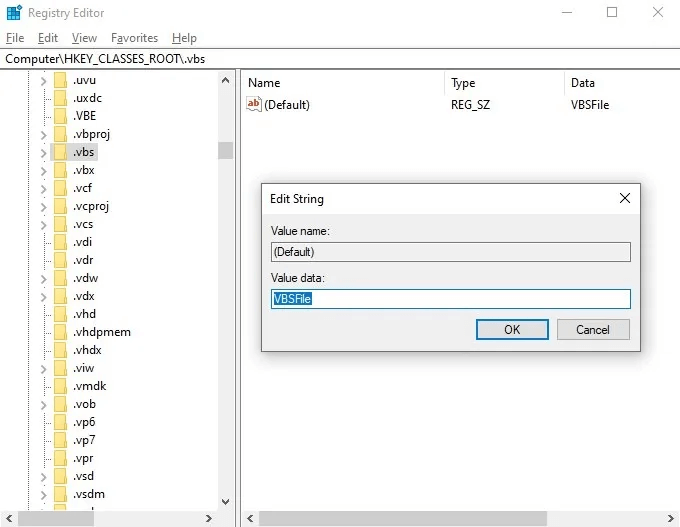Expand the .vbproj key
This screenshot has width=680, height=527.
[43, 135]
